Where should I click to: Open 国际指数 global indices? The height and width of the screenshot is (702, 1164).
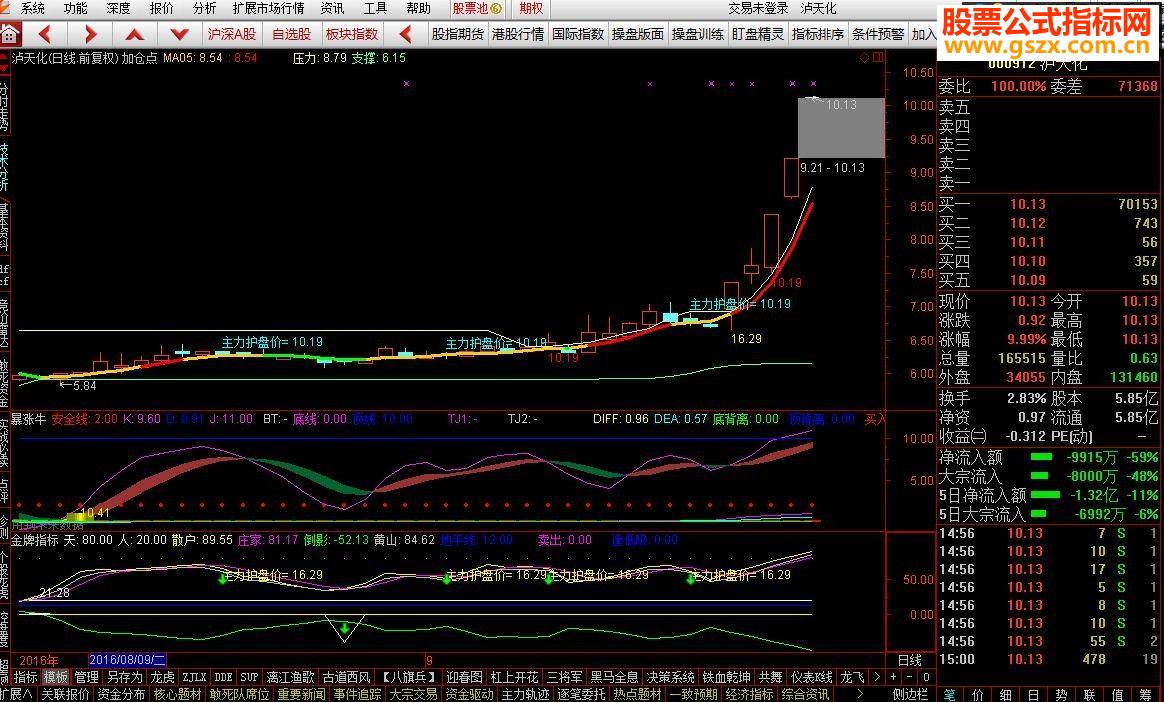(578, 34)
